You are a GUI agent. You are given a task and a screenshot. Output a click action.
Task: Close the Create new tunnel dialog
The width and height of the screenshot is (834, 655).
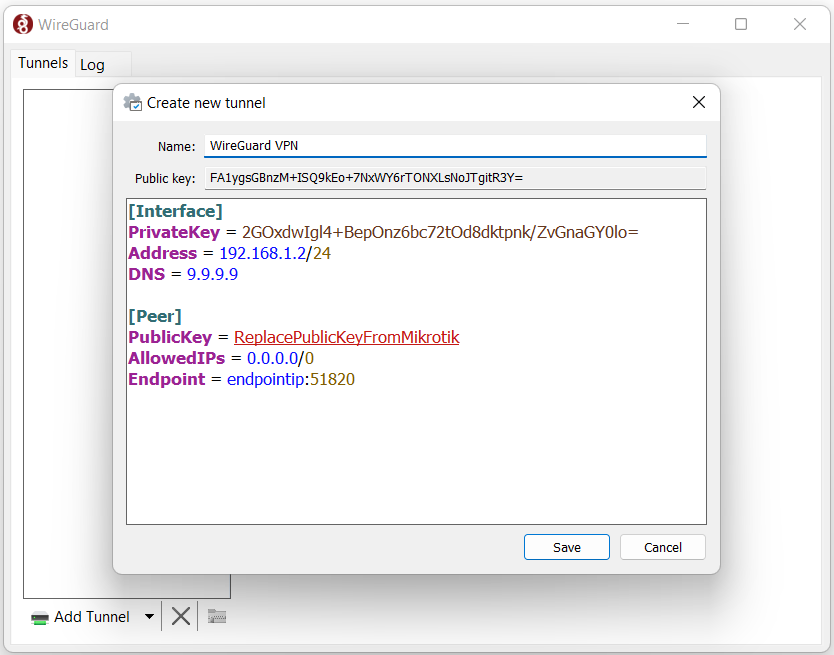[x=699, y=103]
